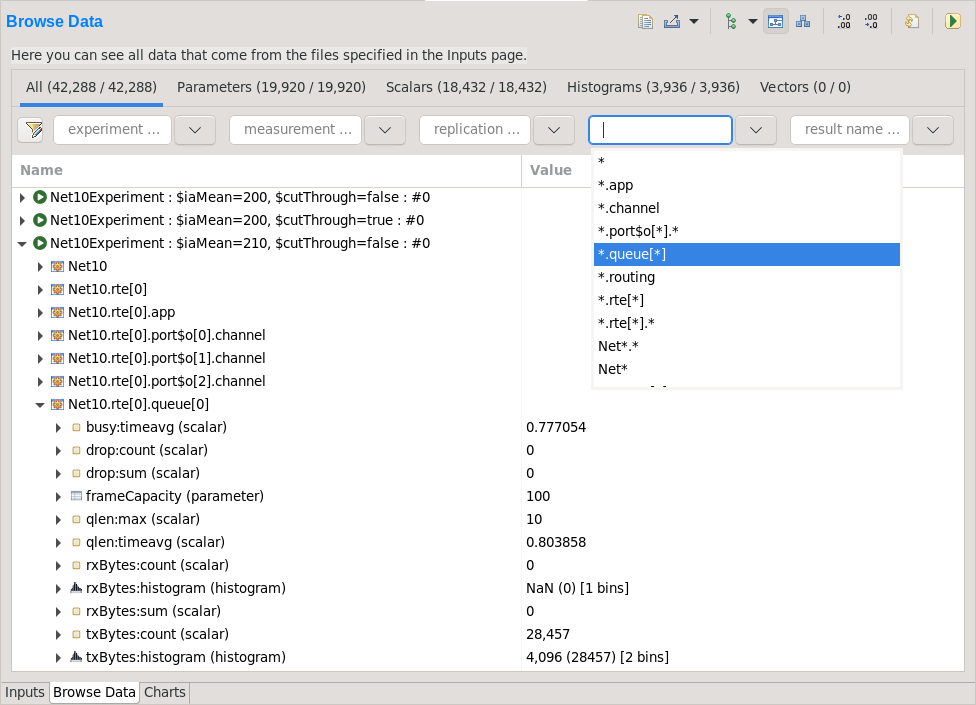976x705 pixels.
Task: Open the replication filter dropdown
Action: click(554, 130)
